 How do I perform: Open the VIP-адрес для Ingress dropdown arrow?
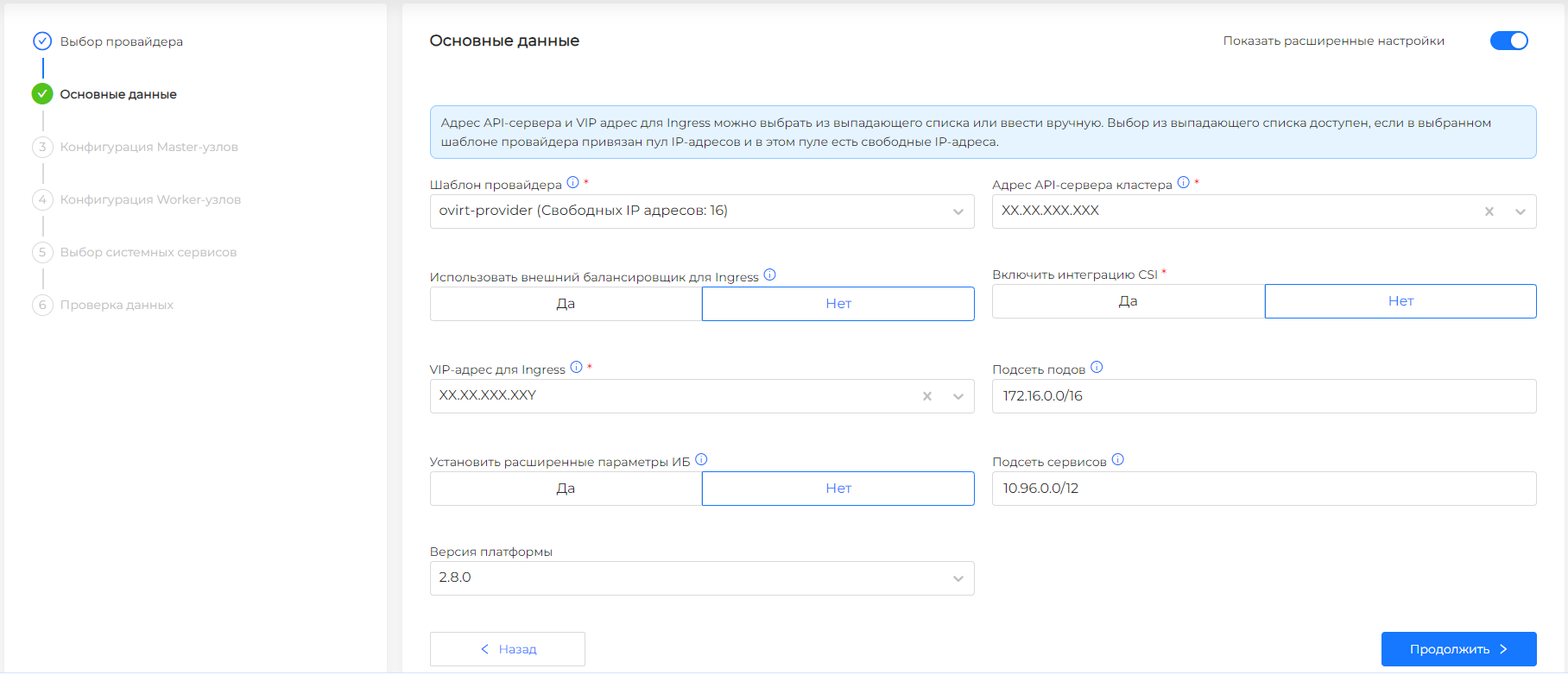pos(958,396)
